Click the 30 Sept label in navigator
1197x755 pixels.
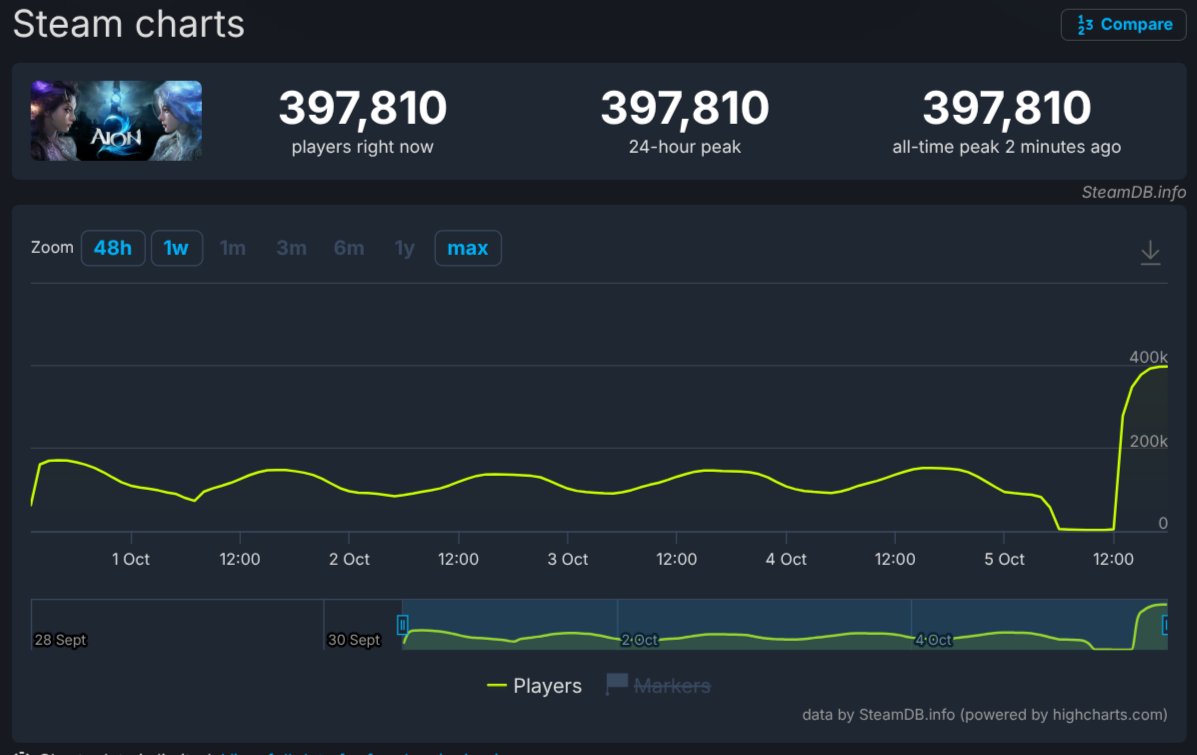click(353, 640)
